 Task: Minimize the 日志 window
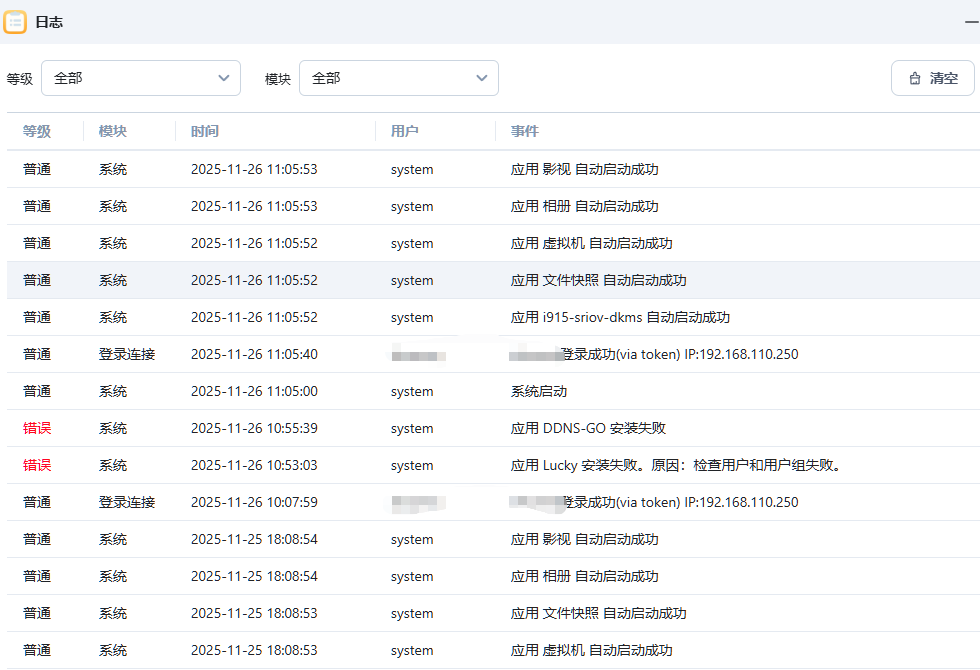click(x=970, y=21)
